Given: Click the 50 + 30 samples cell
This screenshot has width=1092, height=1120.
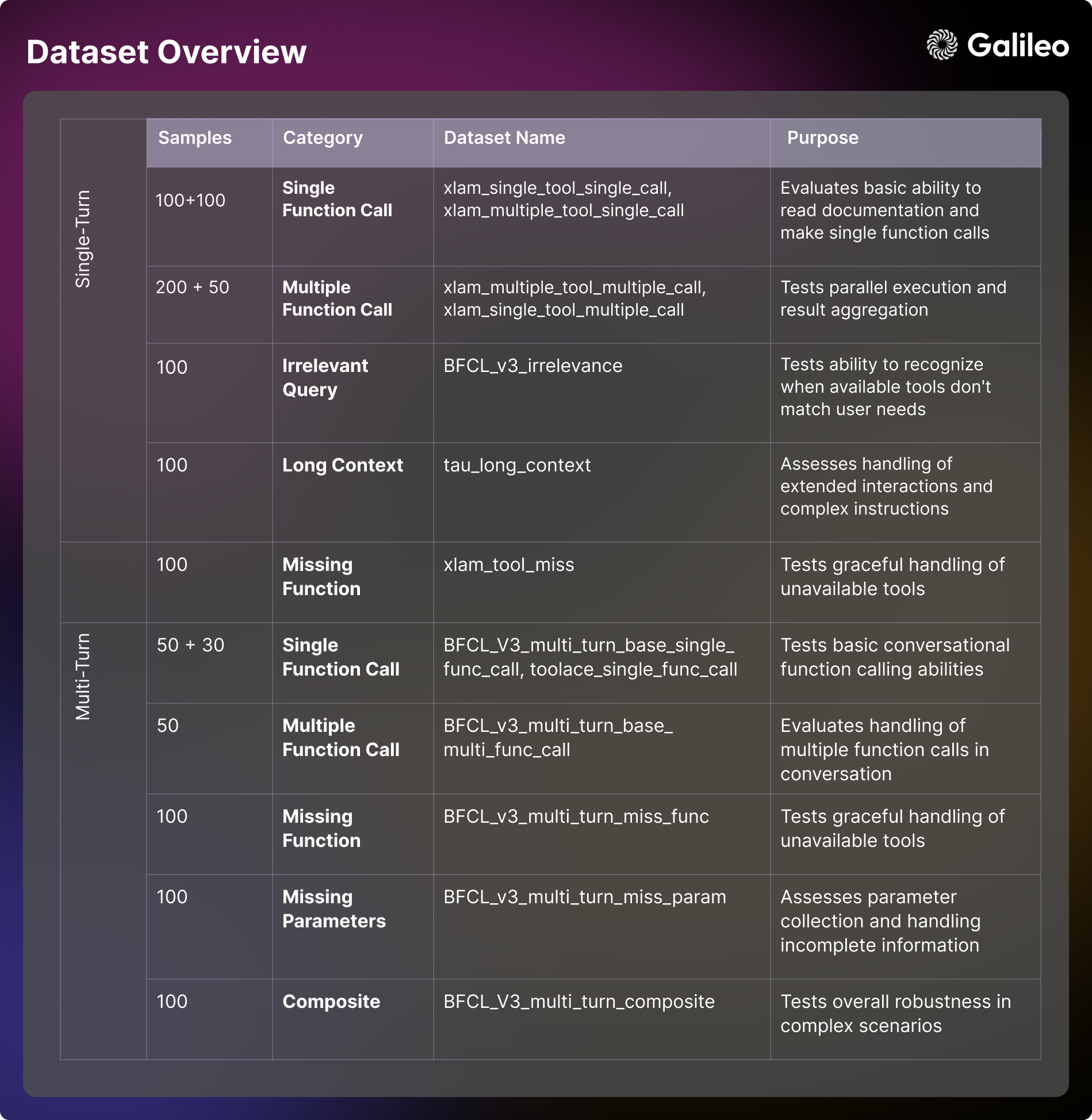Looking at the screenshot, I should [x=190, y=645].
